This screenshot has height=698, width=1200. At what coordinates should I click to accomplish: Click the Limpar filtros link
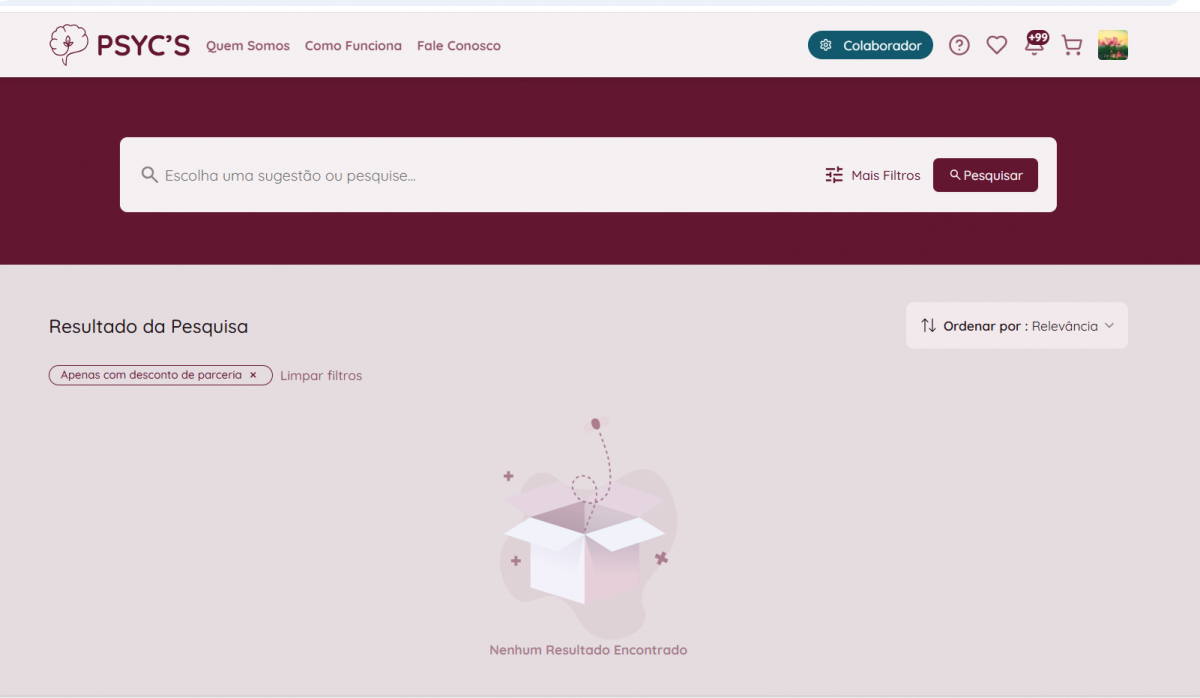[x=321, y=376]
